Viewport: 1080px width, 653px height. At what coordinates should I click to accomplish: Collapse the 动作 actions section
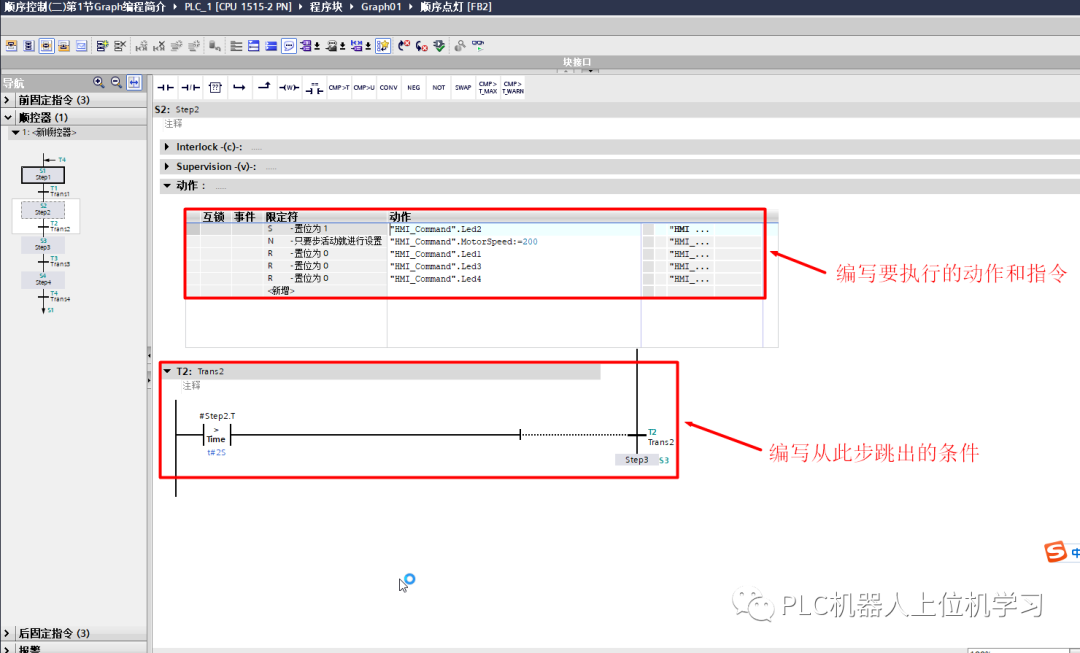coord(167,185)
